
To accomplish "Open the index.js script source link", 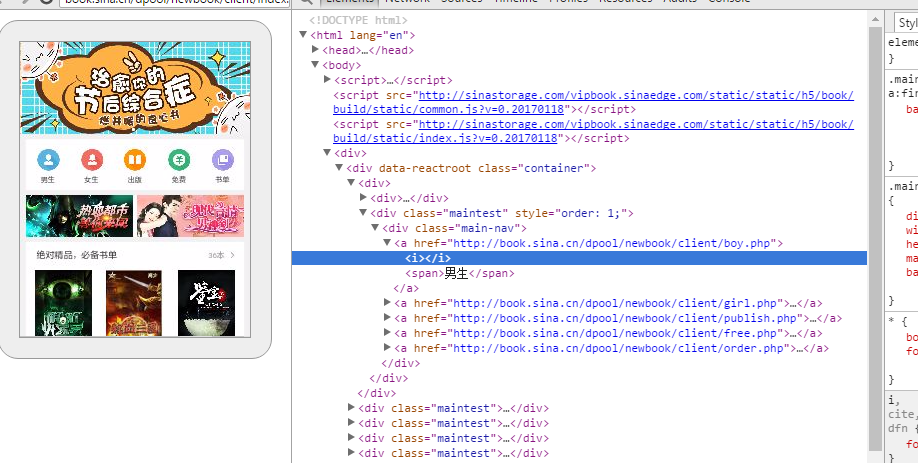I will tap(593, 131).
